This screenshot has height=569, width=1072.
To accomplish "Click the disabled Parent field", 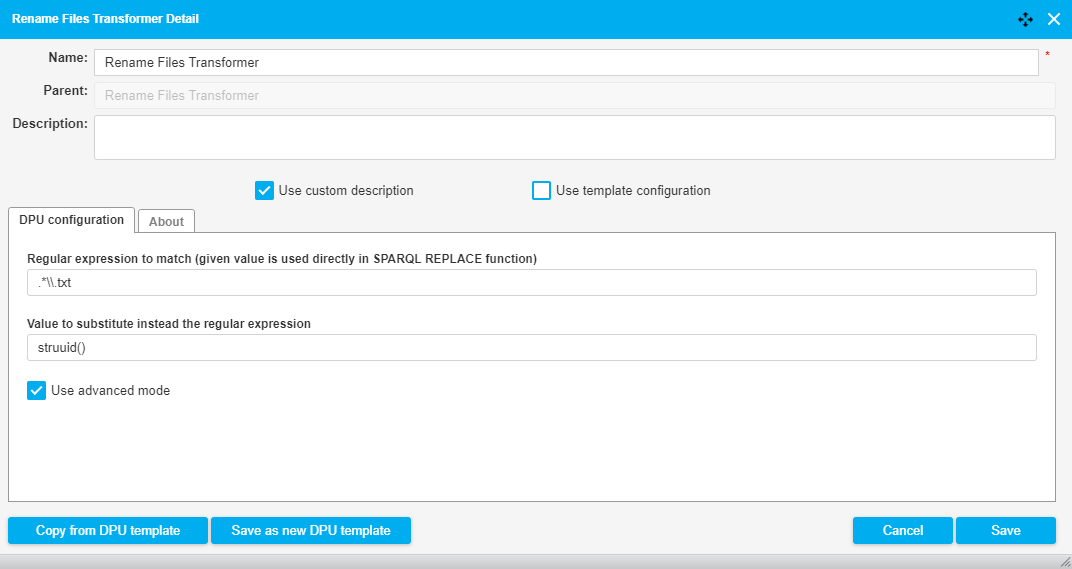I will [x=574, y=96].
